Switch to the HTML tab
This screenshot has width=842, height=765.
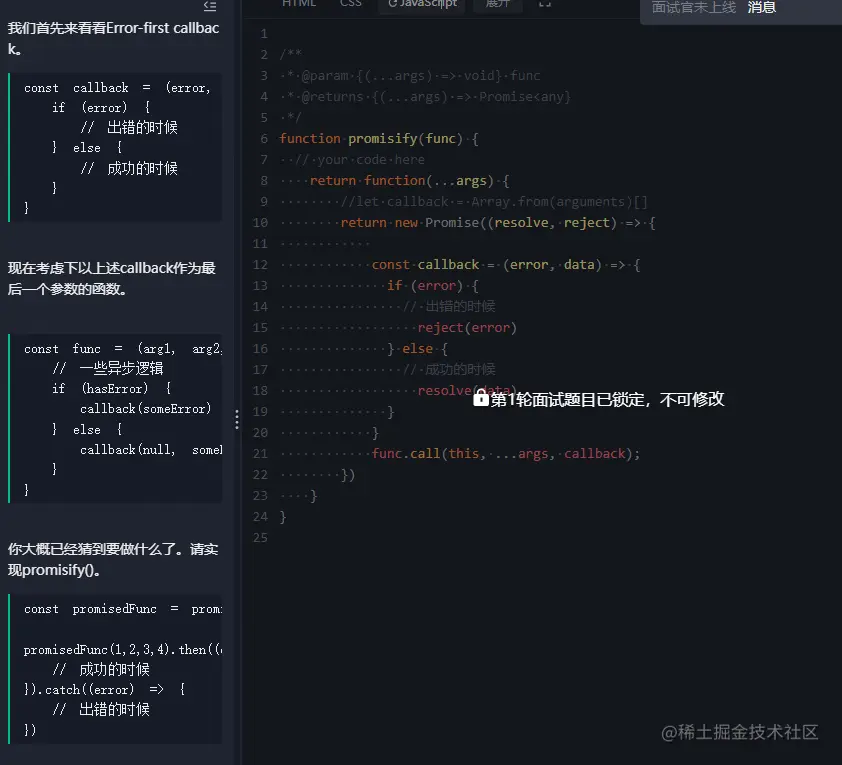click(299, 4)
